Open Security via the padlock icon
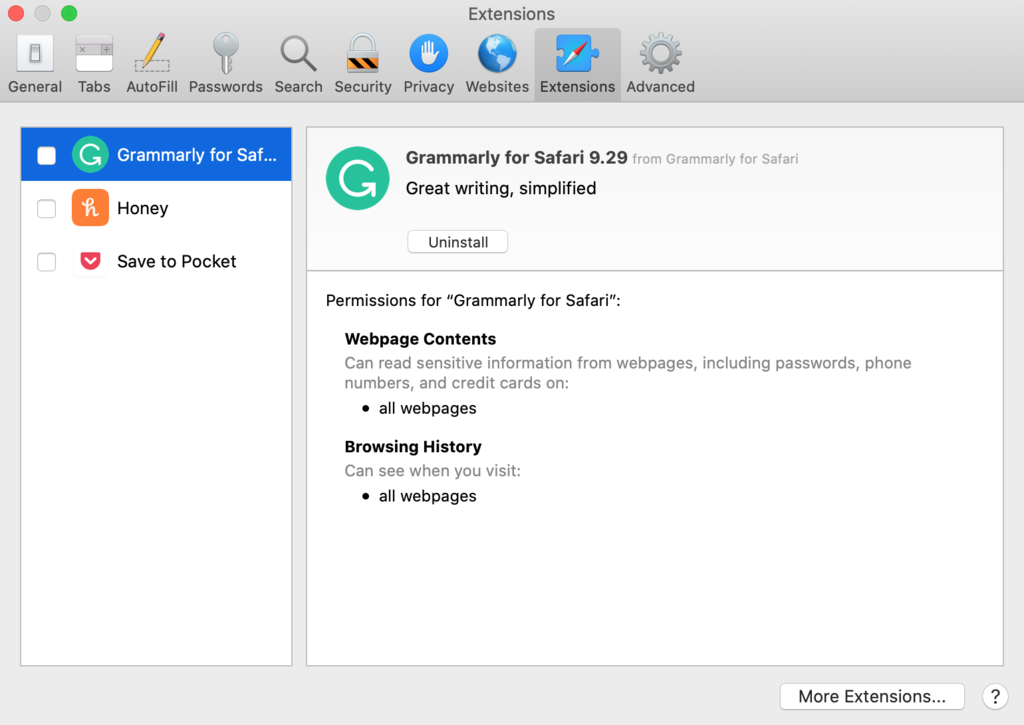1024x725 pixels. [362, 55]
